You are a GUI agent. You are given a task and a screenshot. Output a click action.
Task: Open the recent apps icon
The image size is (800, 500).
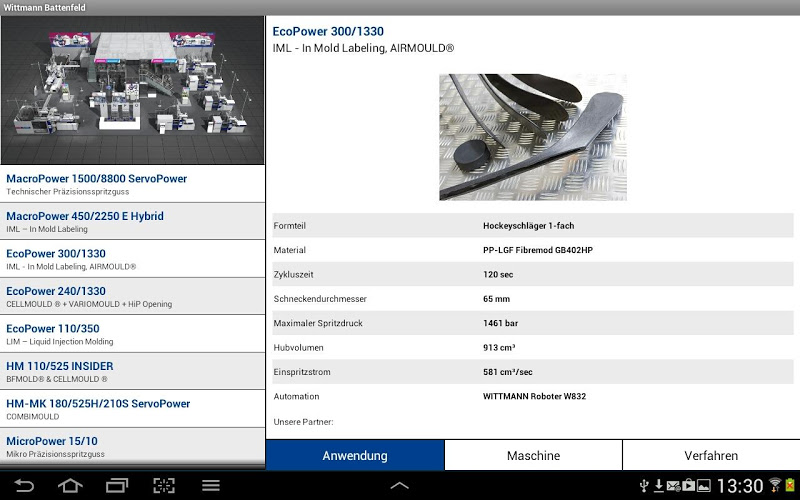[117, 485]
